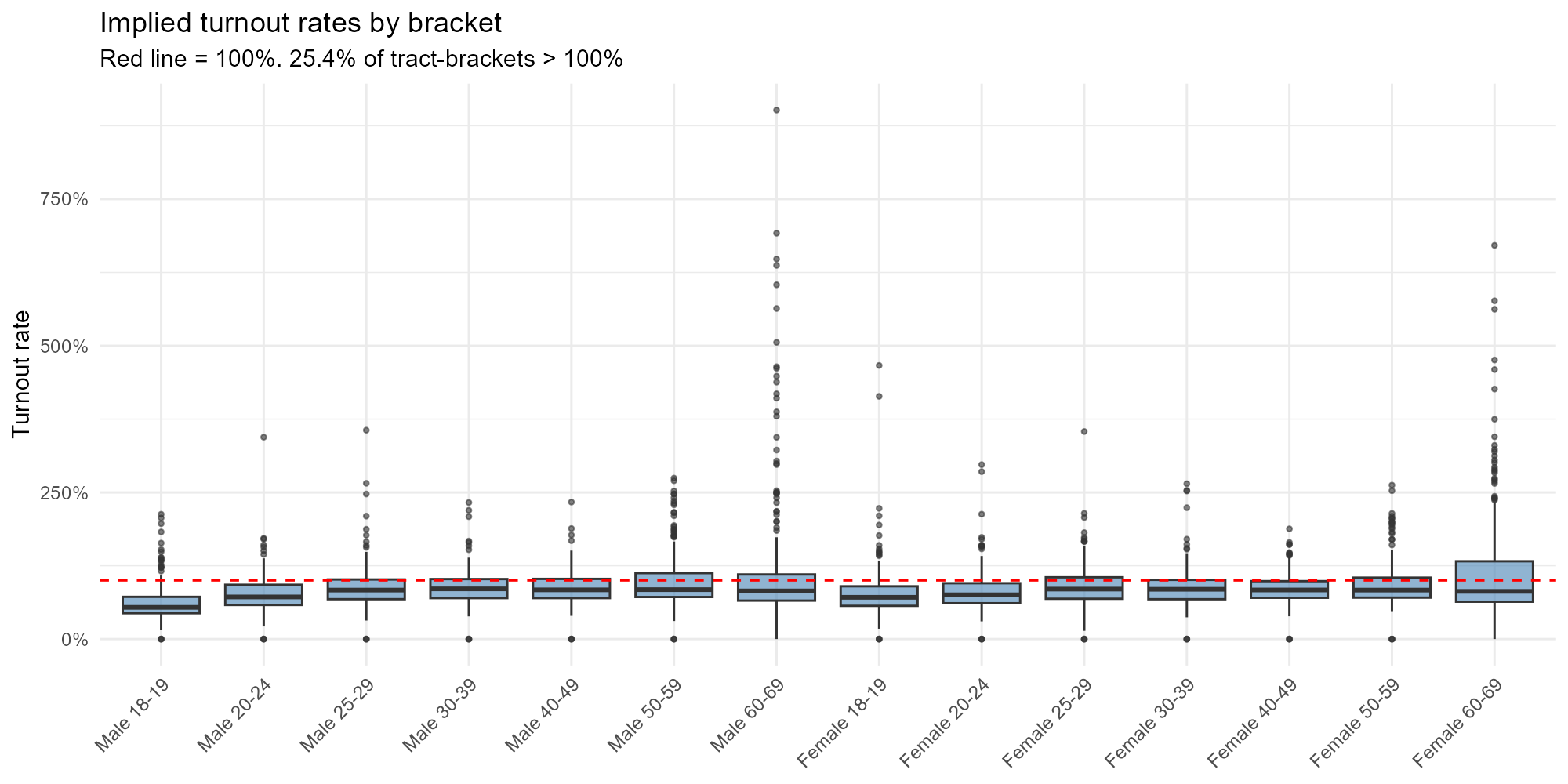The width and height of the screenshot is (1568, 784).
Task: Click the 250% y-axis tick label
Action: pos(64,492)
